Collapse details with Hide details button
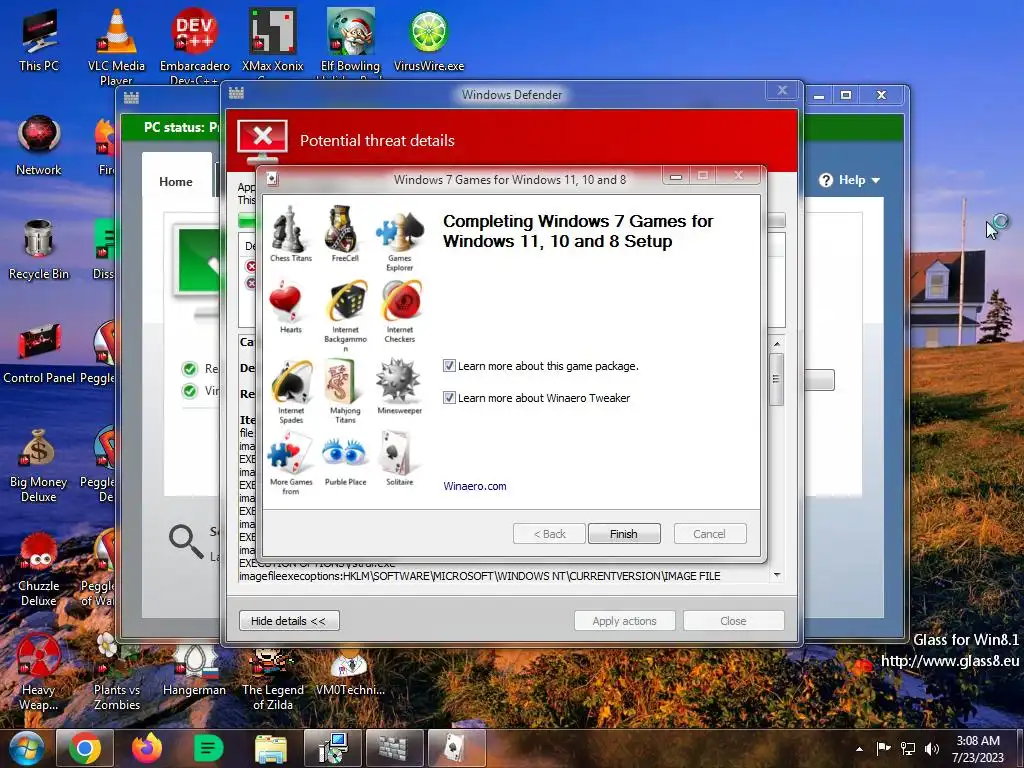Image resolution: width=1024 pixels, height=768 pixels. coord(289,620)
